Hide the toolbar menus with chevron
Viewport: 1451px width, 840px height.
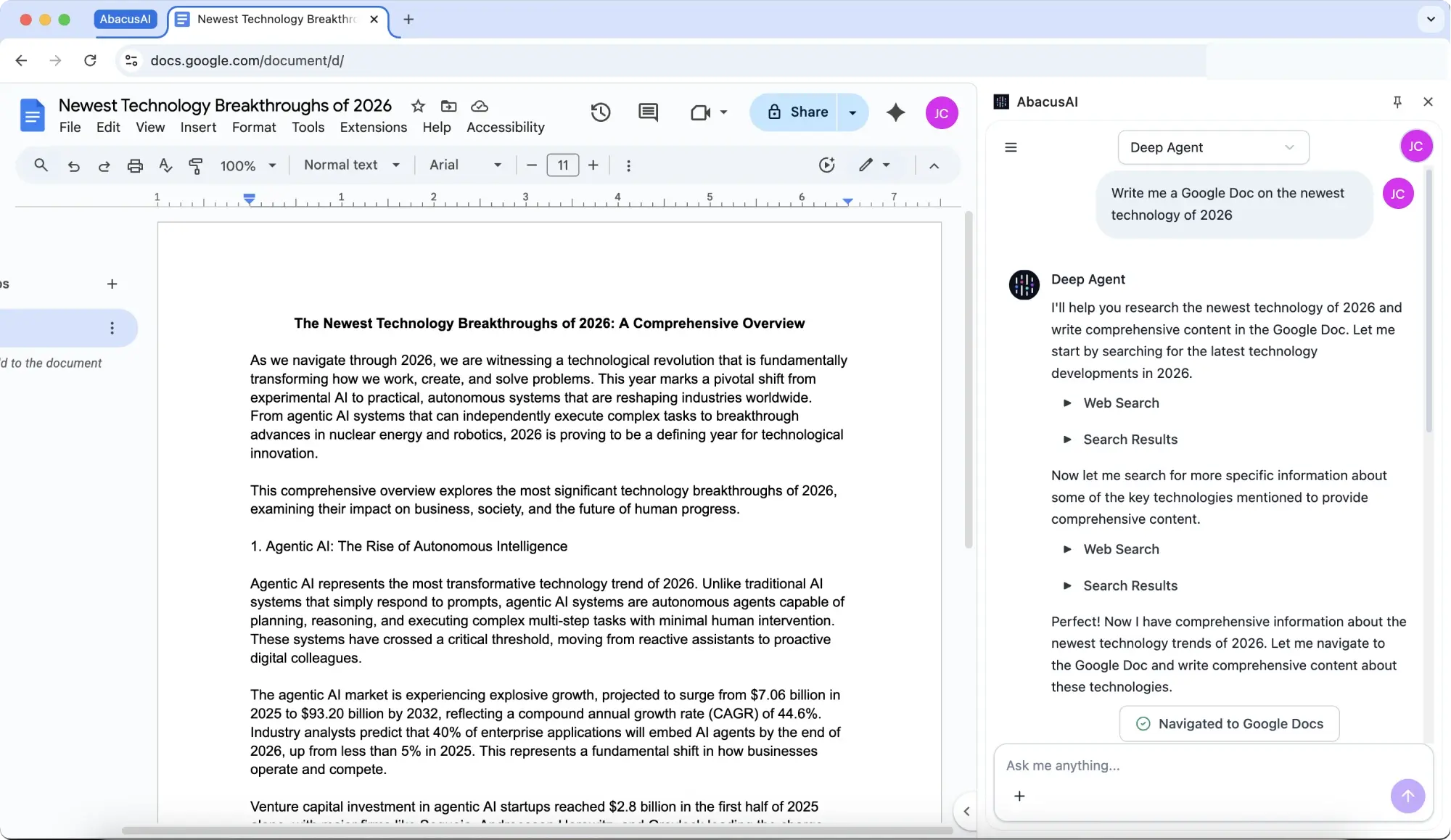point(934,165)
